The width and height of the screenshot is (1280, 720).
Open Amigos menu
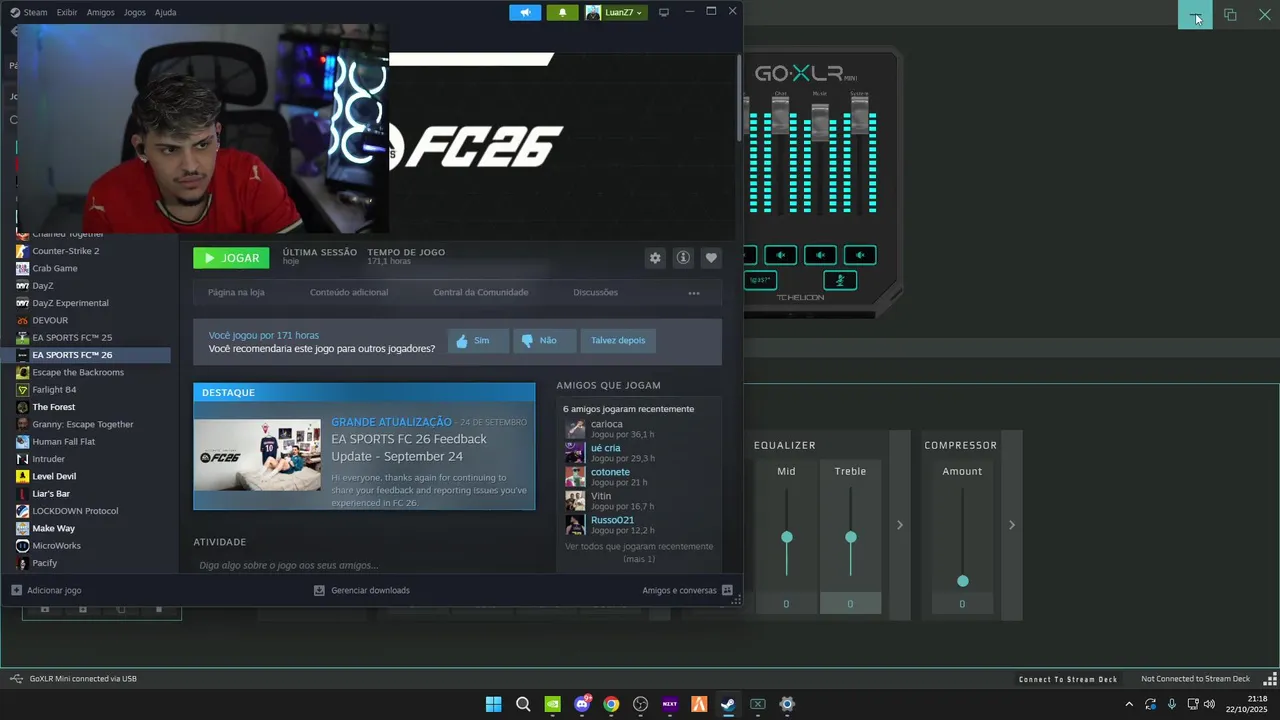(100, 12)
